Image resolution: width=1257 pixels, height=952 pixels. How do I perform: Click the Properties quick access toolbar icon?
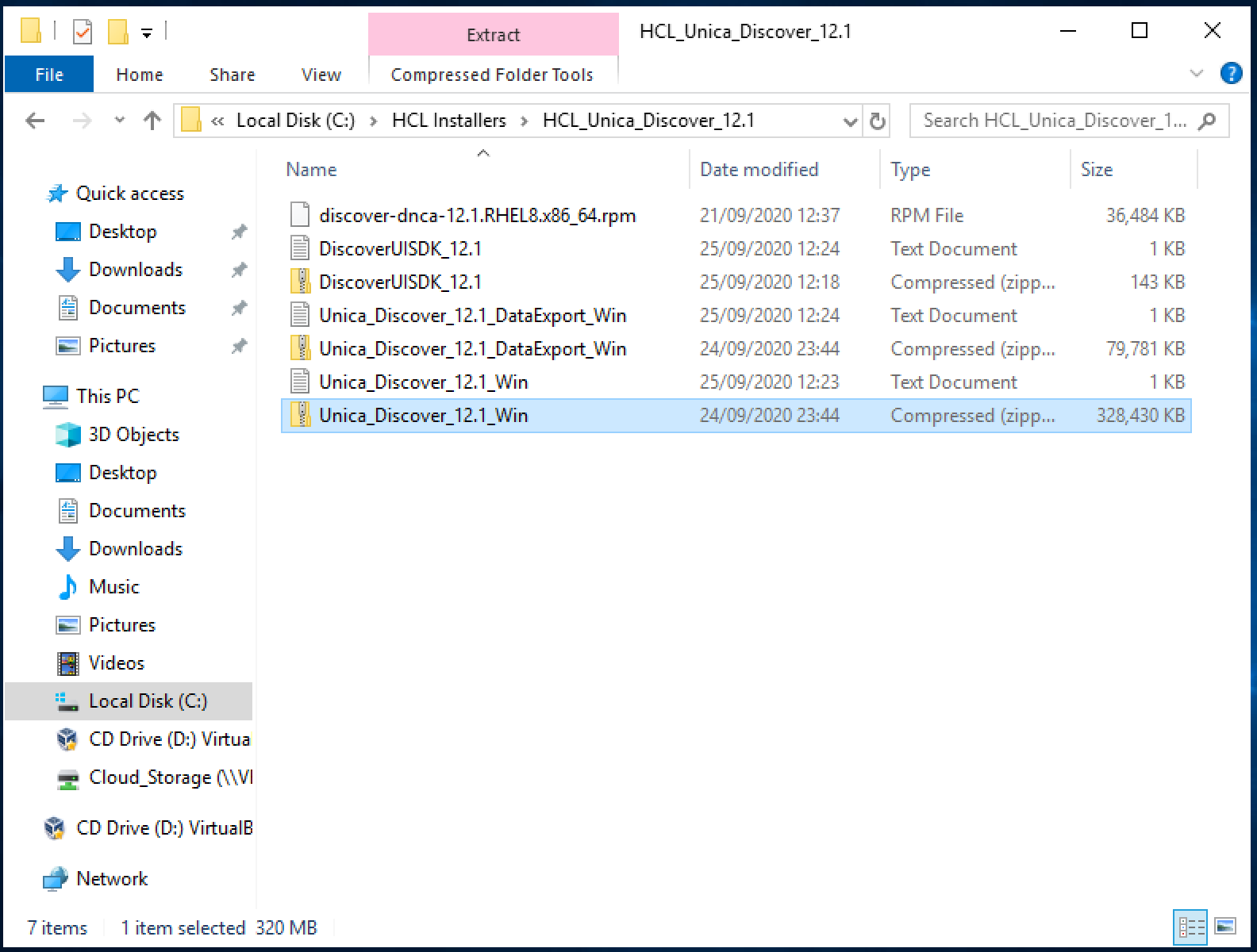pos(82,32)
